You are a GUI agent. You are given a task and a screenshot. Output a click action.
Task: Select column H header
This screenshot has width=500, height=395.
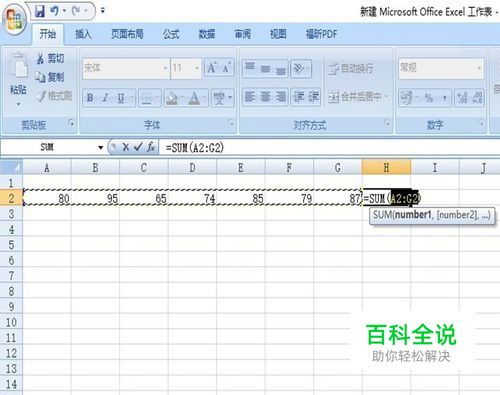coord(386,167)
